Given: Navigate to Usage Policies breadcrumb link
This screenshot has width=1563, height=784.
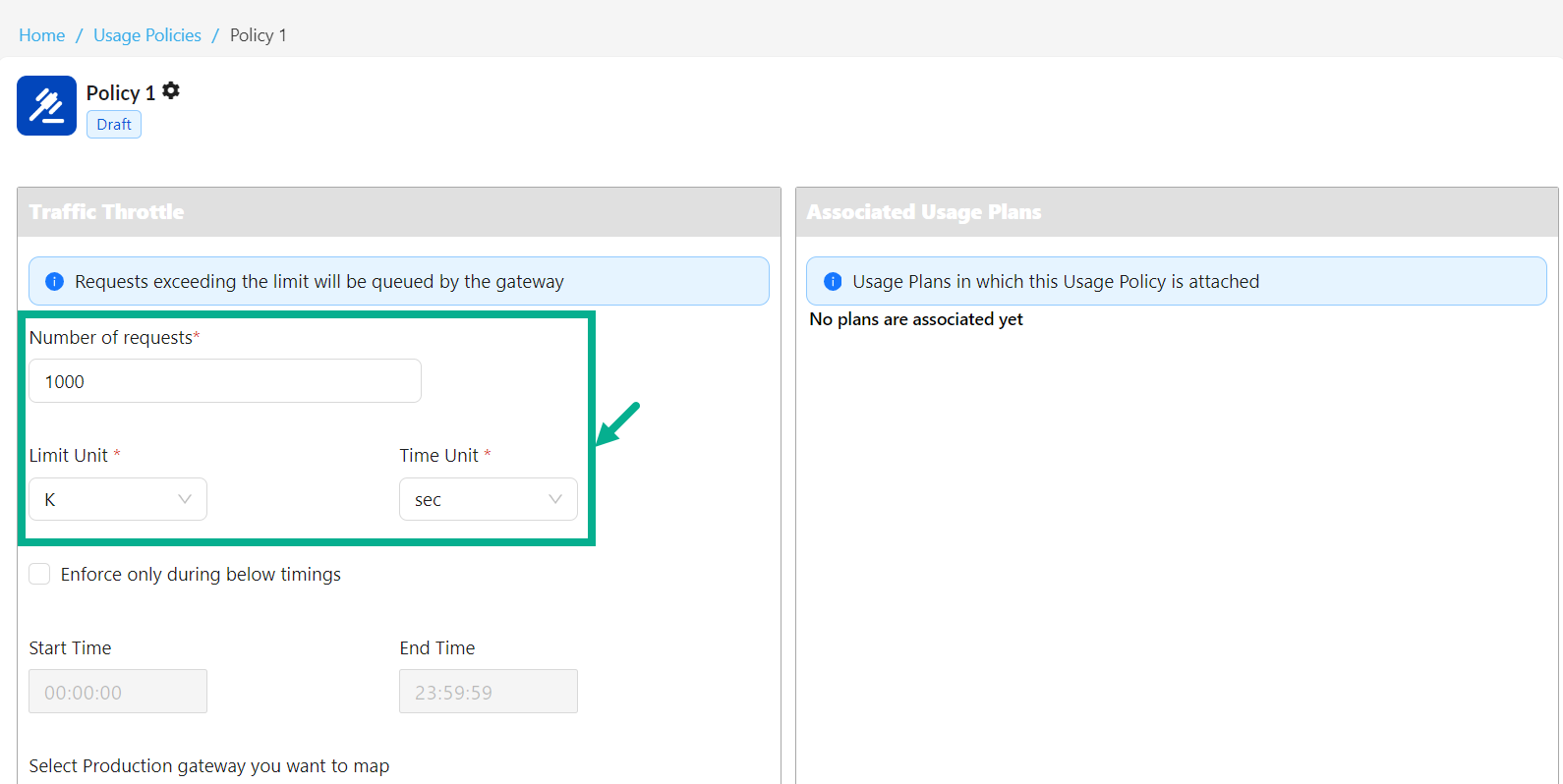Looking at the screenshot, I should (147, 35).
